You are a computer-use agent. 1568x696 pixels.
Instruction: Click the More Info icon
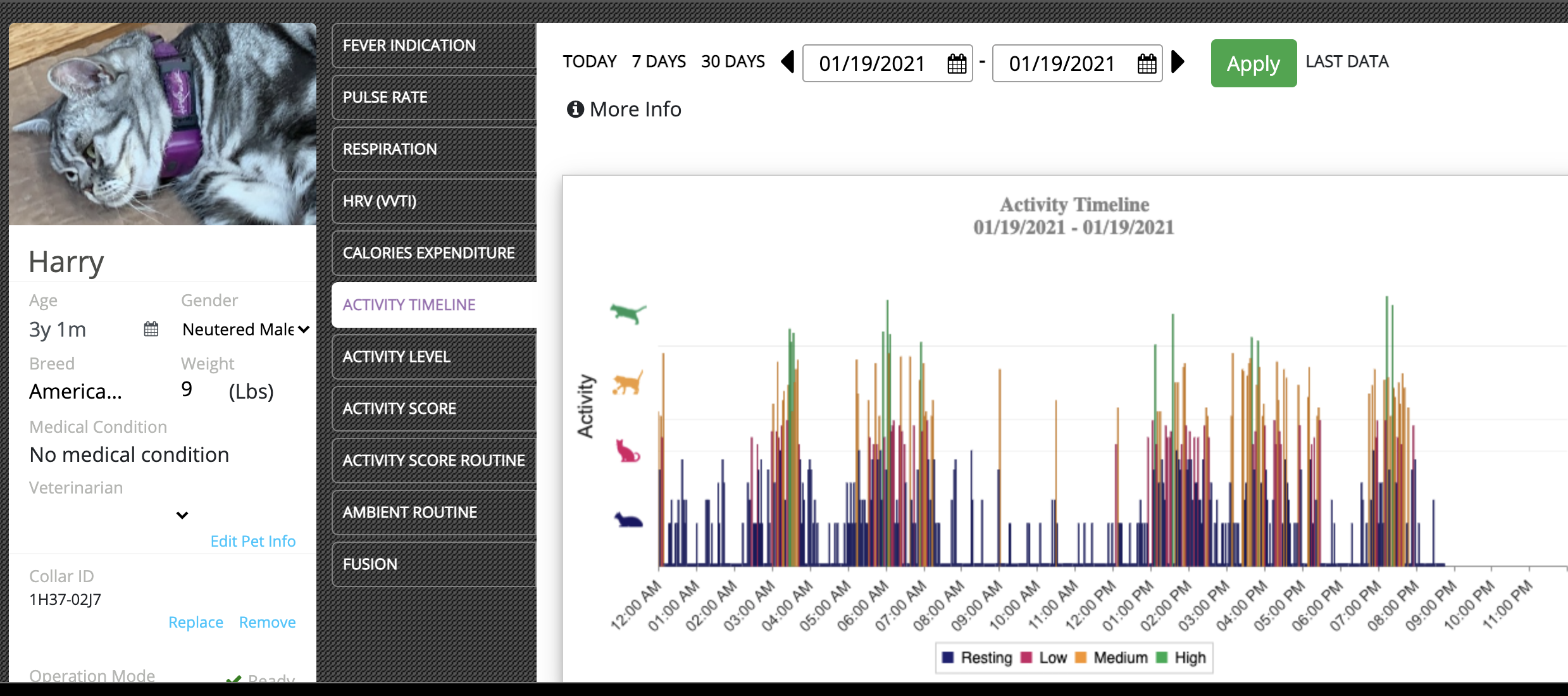(575, 109)
